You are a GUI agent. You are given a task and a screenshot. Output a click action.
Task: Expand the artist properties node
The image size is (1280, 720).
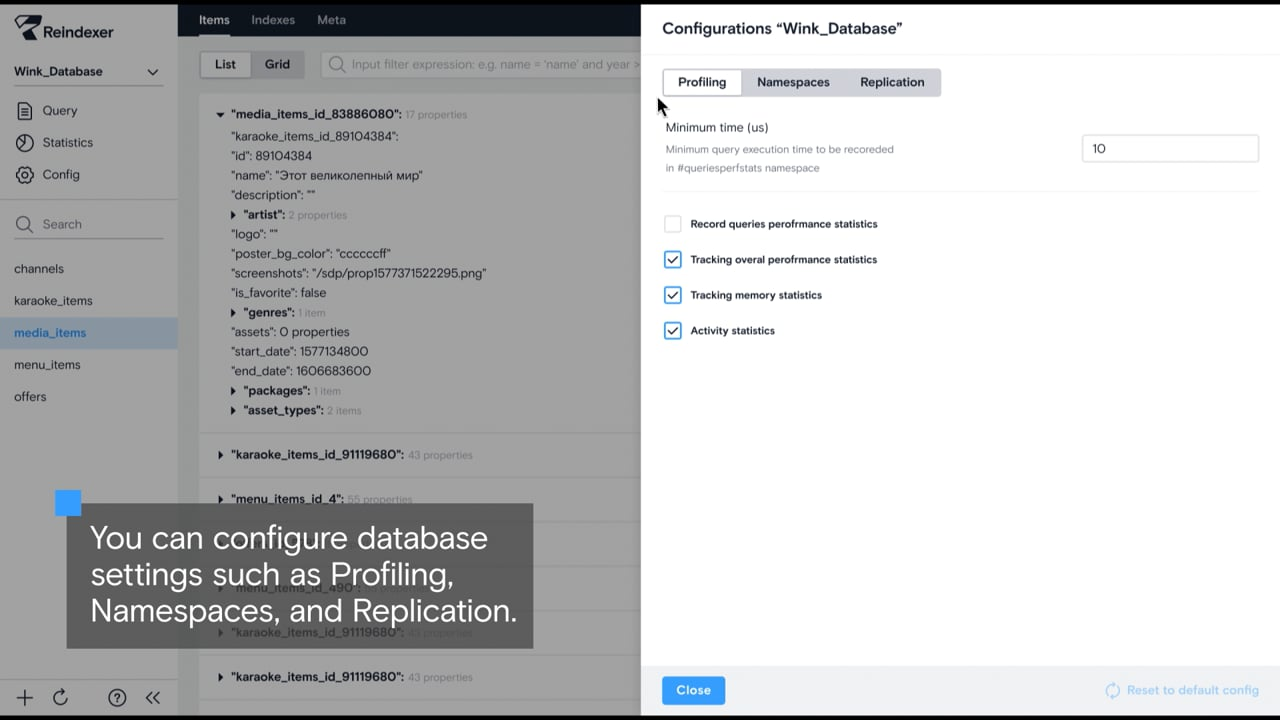(x=234, y=215)
